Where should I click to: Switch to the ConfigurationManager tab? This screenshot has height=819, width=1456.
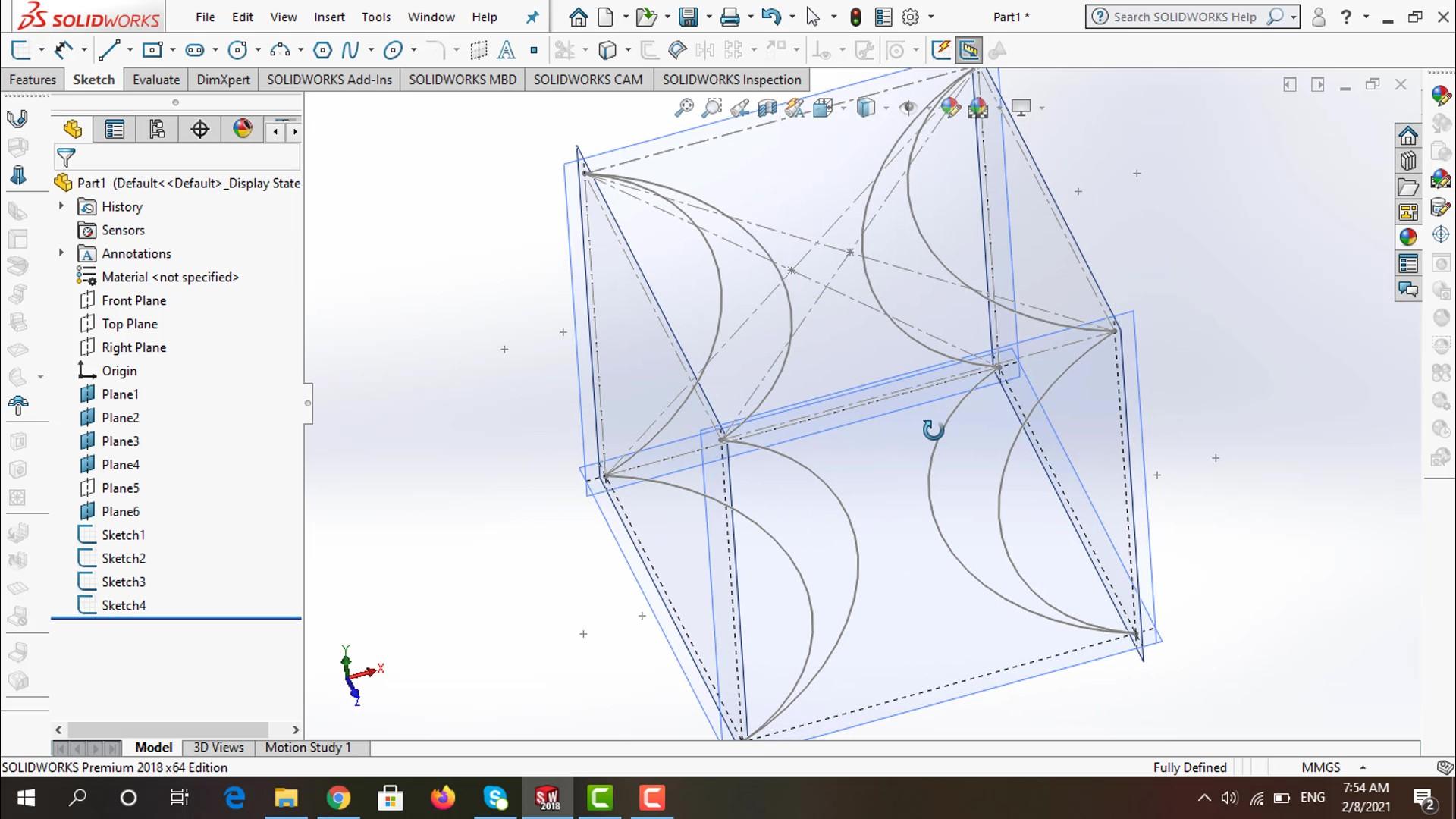pos(157,129)
